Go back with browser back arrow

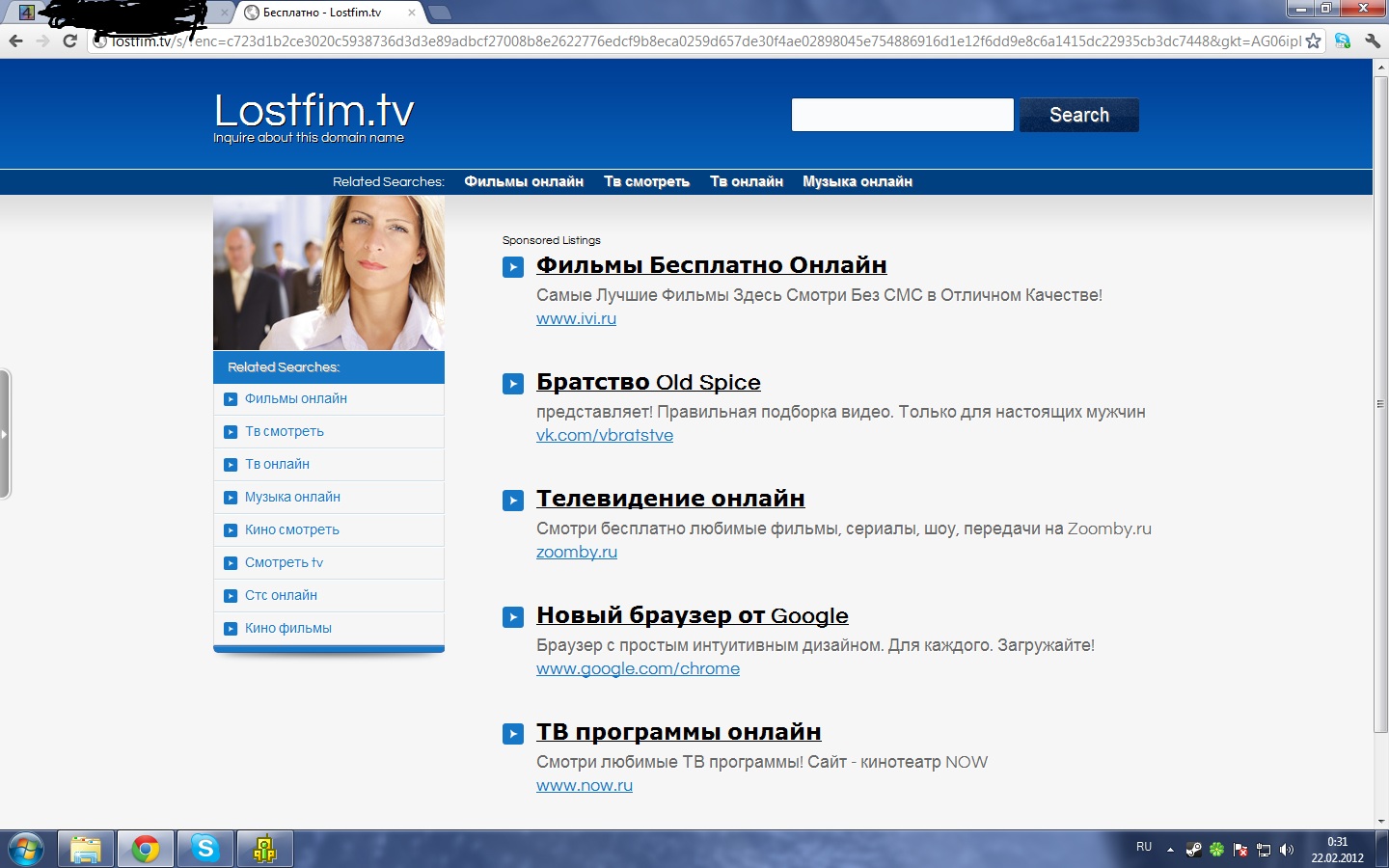point(15,41)
